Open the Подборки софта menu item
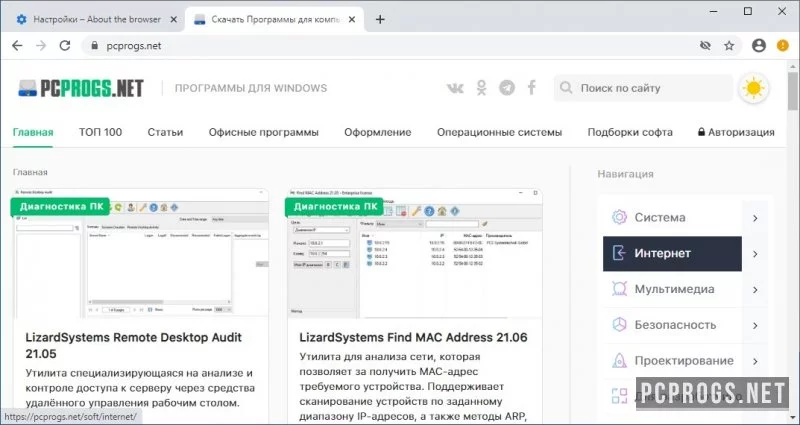The width and height of the screenshot is (800, 425). coord(630,132)
